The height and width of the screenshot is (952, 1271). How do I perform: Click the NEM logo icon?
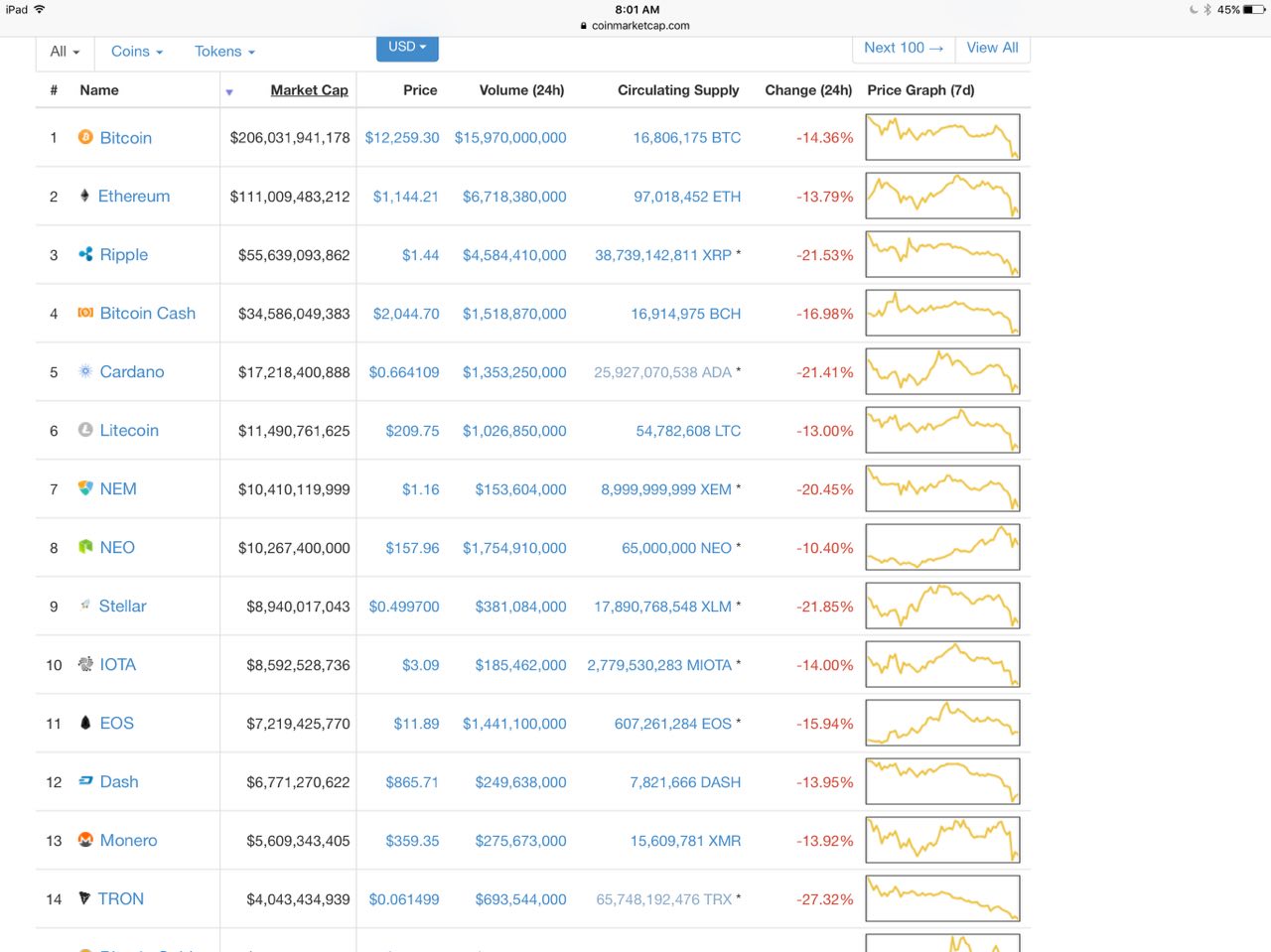click(85, 488)
